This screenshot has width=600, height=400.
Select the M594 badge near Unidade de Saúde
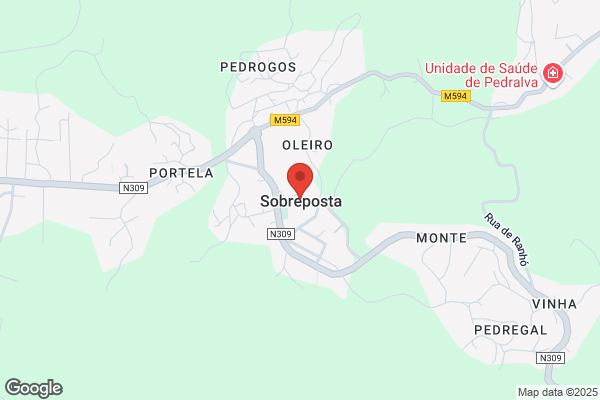(x=456, y=96)
